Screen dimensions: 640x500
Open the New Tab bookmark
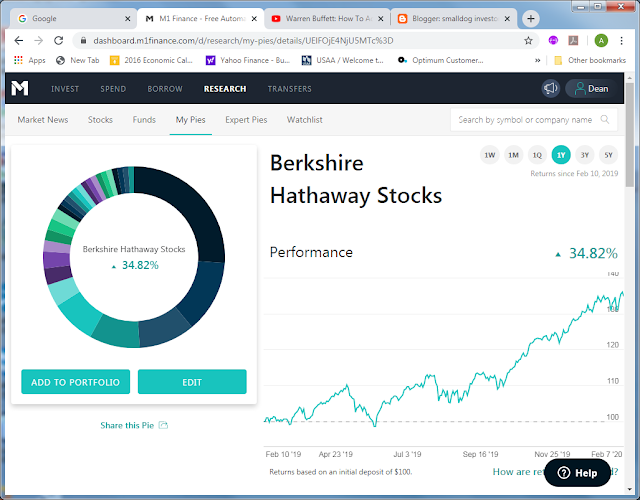click(78, 60)
